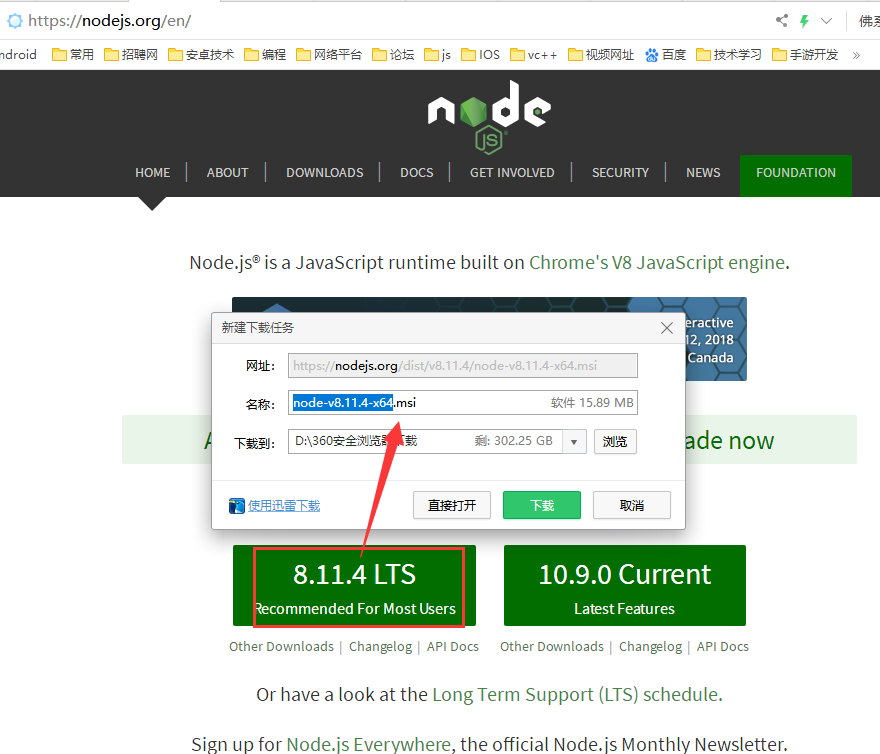Screen dimensions: 880x754
Task: Click the 名称 filename input field
Action: tap(462, 403)
